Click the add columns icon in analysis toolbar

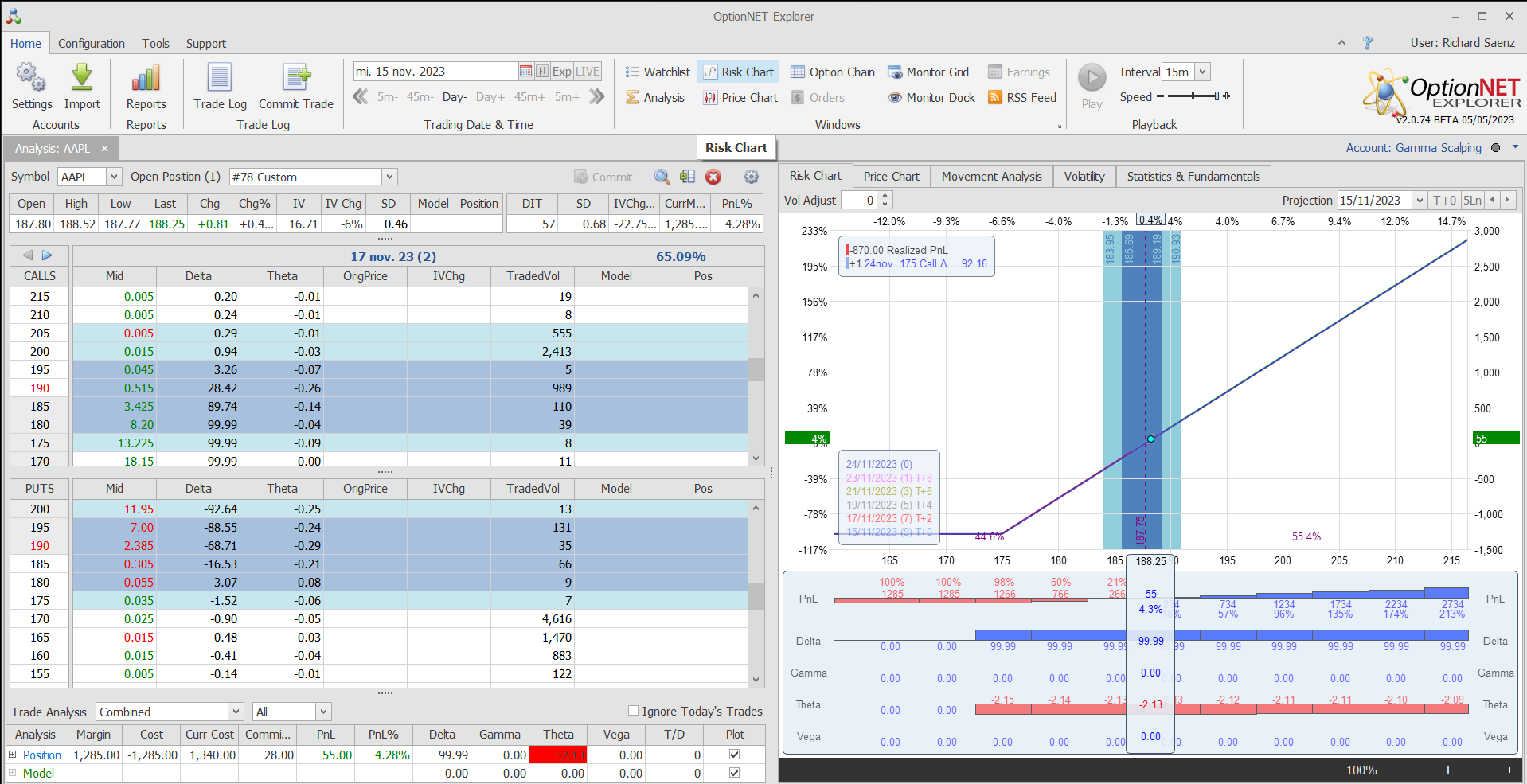(x=688, y=177)
